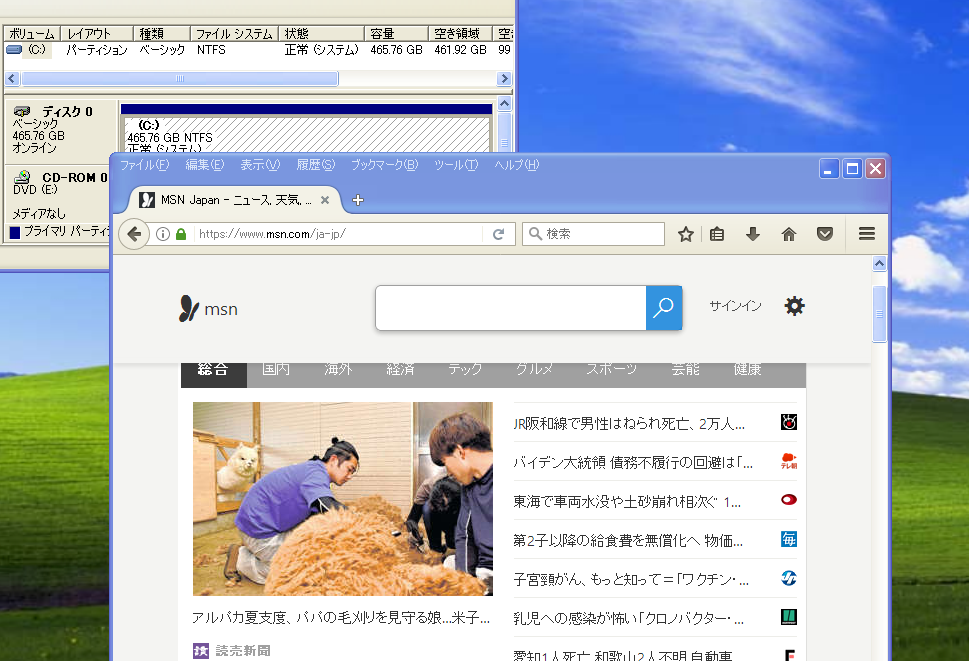Reload the page with refresh icon
969x661 pixels.
[499, 234]
